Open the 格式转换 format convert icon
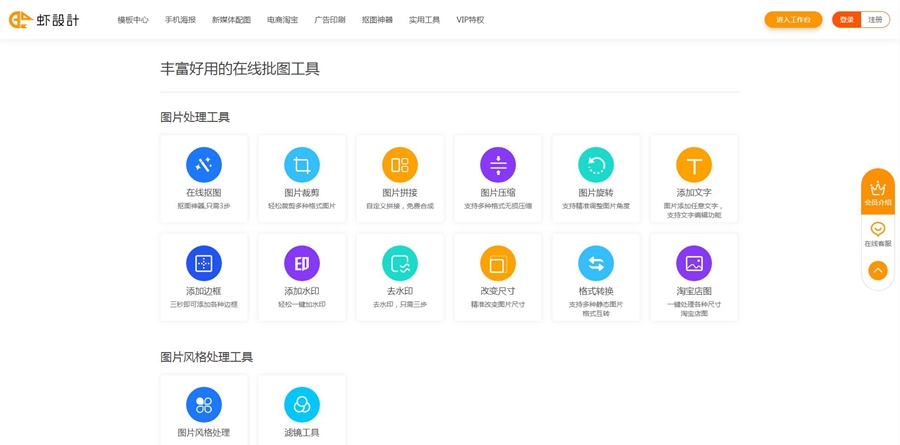Viewport: 900px width, 445px height. click(596, 264)
